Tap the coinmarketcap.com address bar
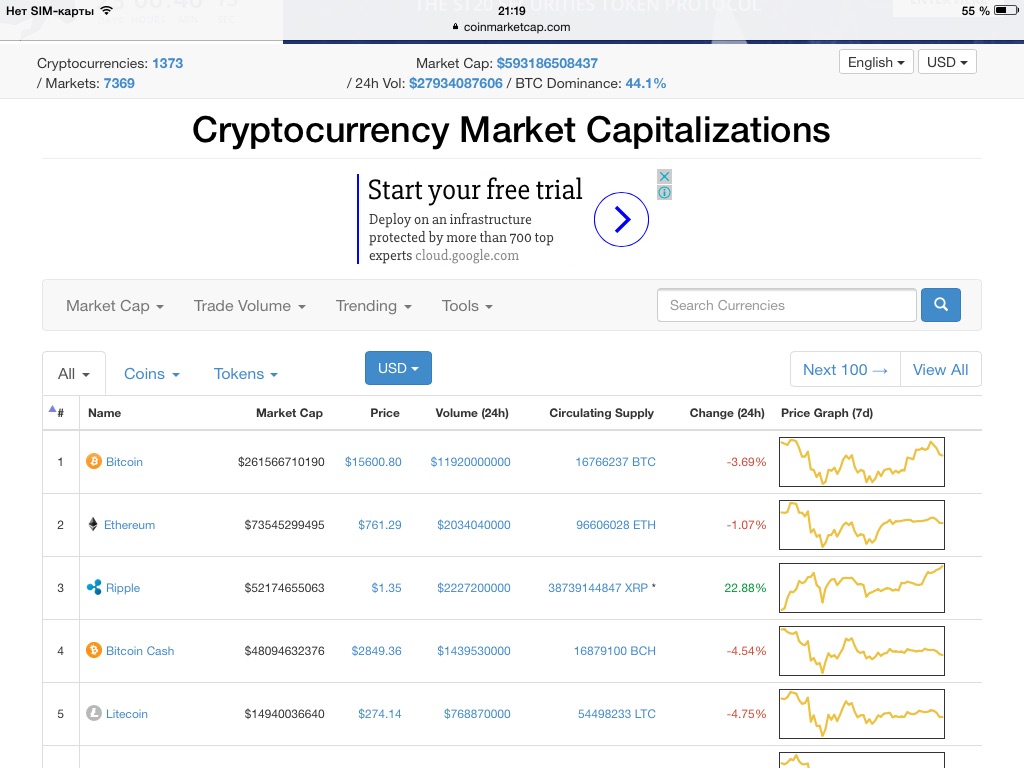Image resolution: width=1024 pixels, height=768 pixels. (511, 27)
